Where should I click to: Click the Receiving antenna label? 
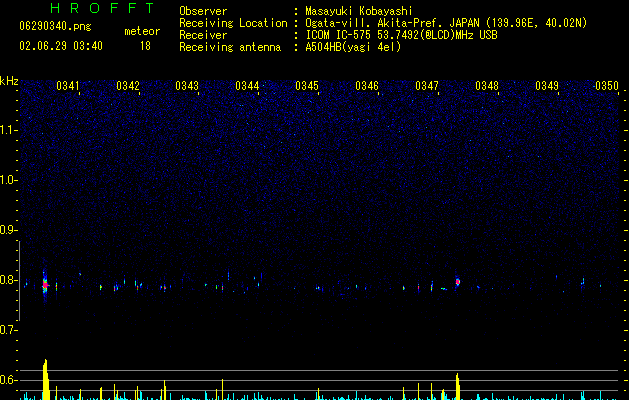click(230, 47)
